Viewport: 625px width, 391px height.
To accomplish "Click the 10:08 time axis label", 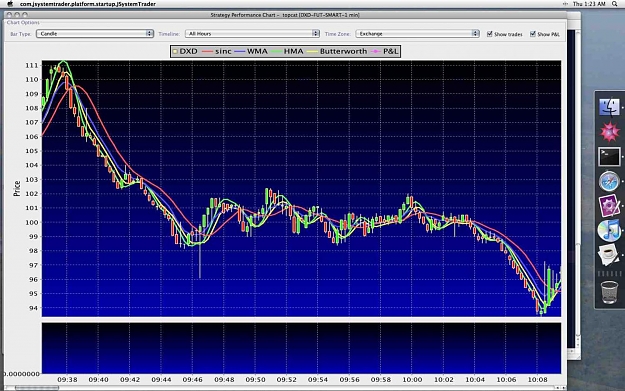I will pos(538,379).
